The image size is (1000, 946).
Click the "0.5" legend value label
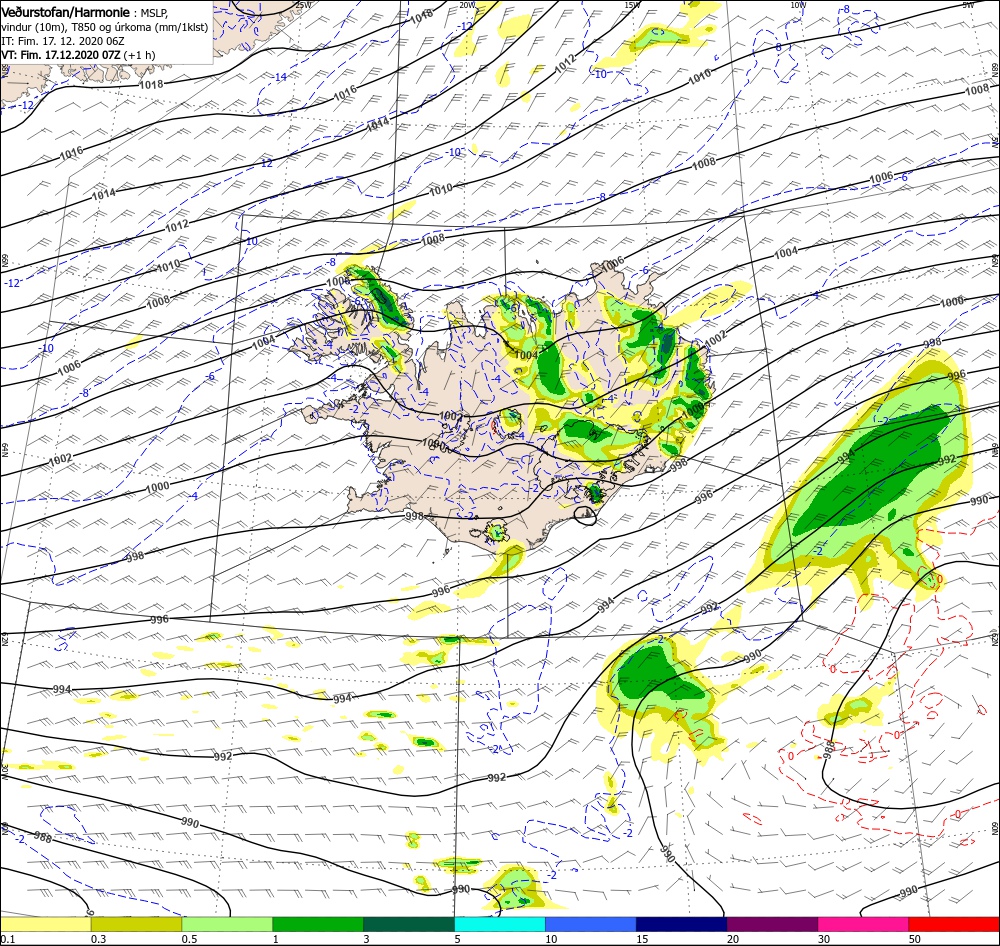pyautogui.click(x=189, y=939)
